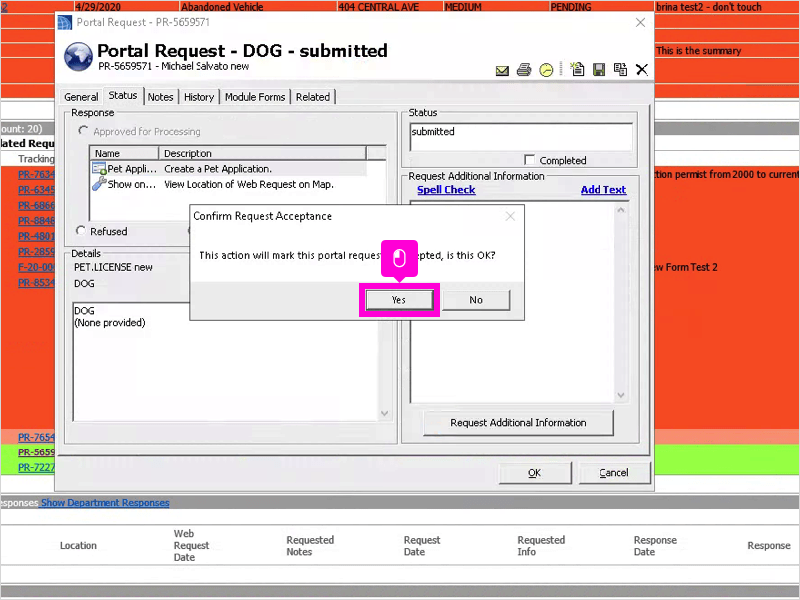
Task: Click the additional info scrollbar down arrow
Action: [621, 395]
